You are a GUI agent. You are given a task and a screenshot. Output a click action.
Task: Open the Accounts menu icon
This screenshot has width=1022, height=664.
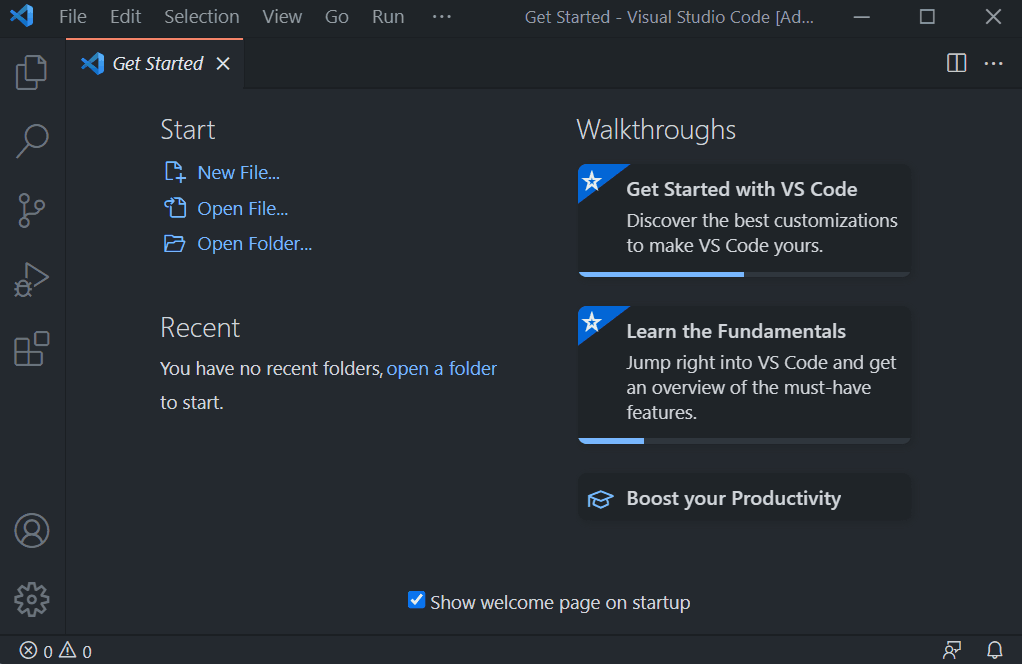(x=31, y=530)
